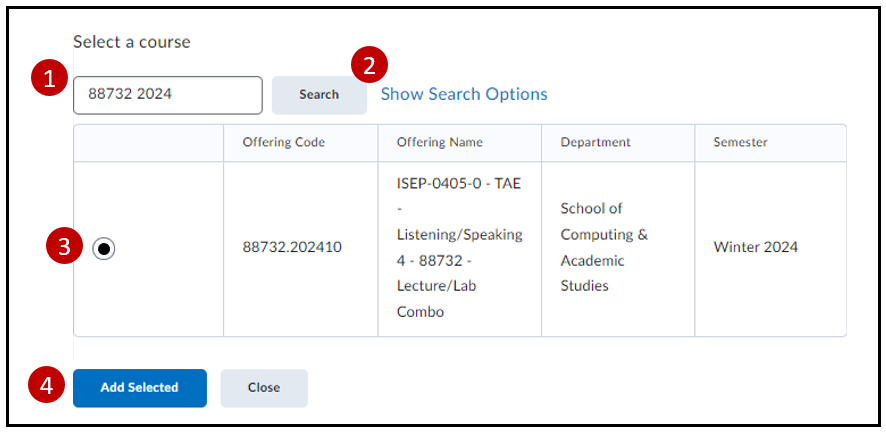The height and width of the screenshot is (434, 886).
Task: Click the Add Selected button
Action: pyautogui.click(x=139, y=388)
